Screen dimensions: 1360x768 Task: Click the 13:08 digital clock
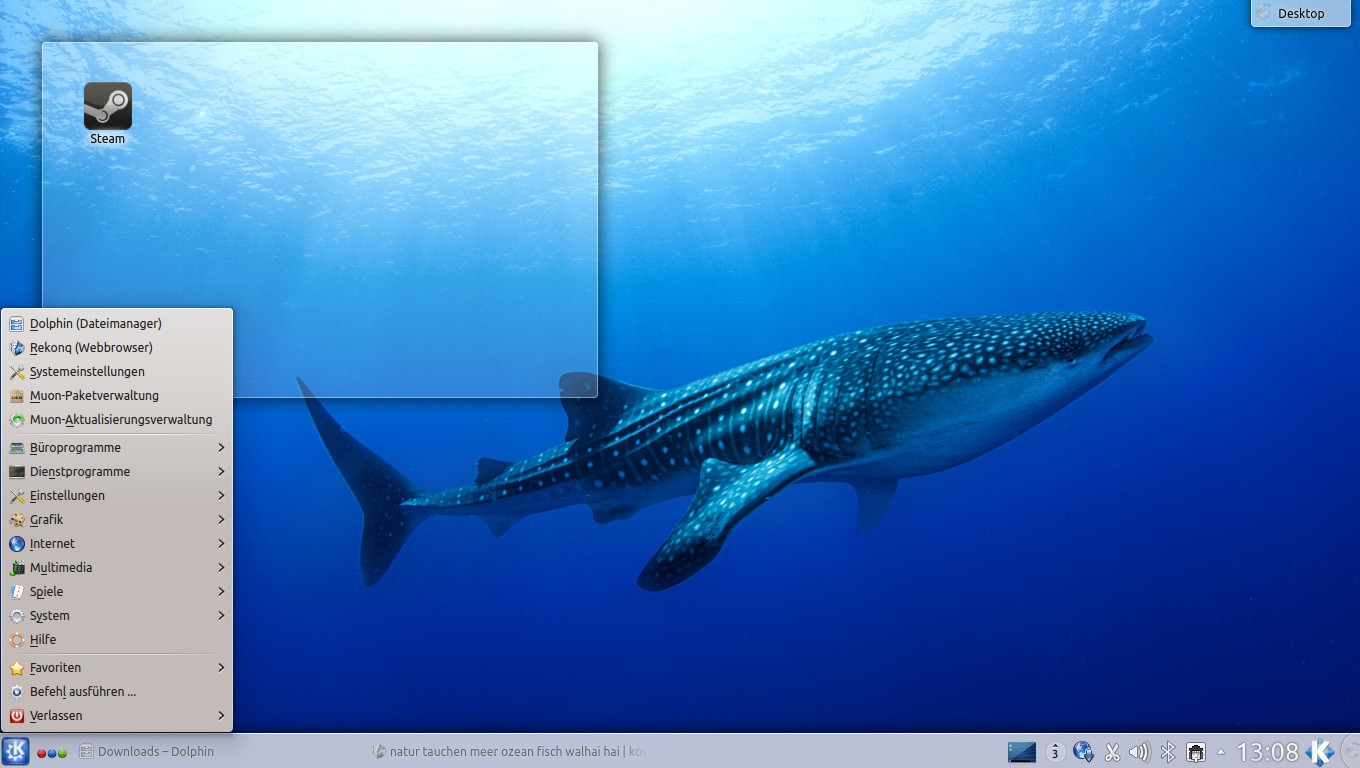(1267, 752)
